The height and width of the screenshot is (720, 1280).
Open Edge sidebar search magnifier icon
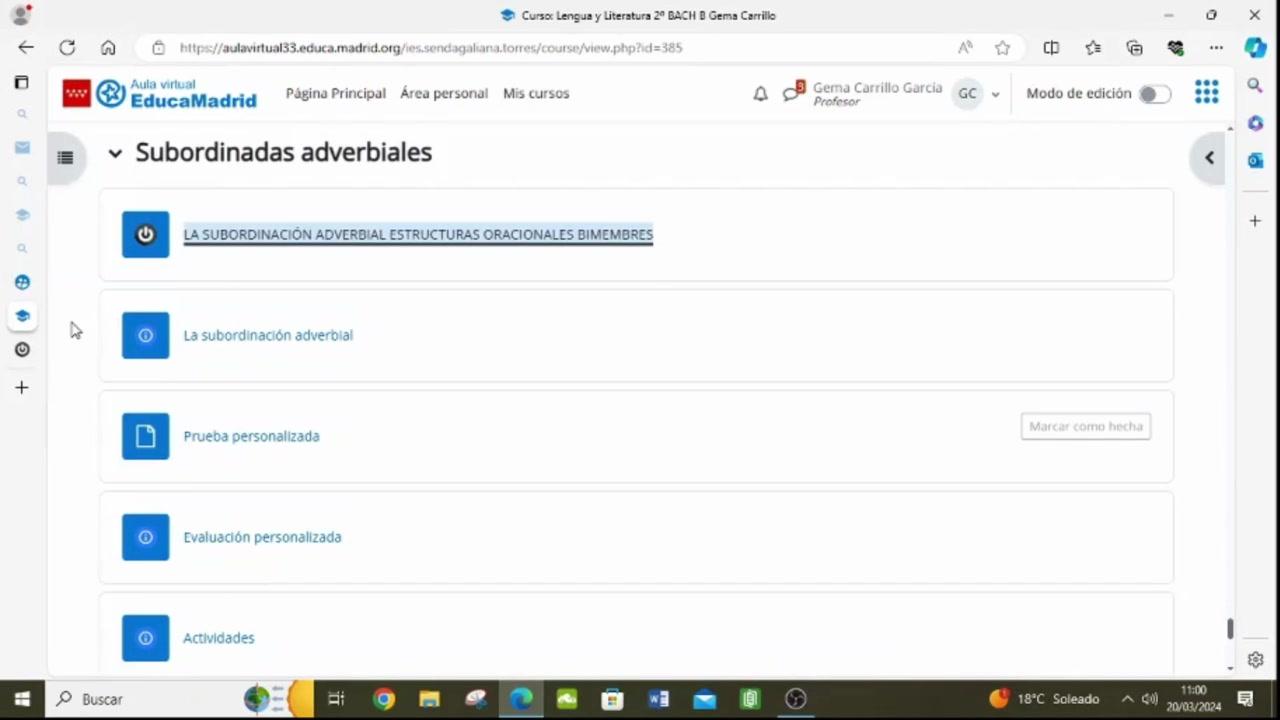(x=1255, y=86)
